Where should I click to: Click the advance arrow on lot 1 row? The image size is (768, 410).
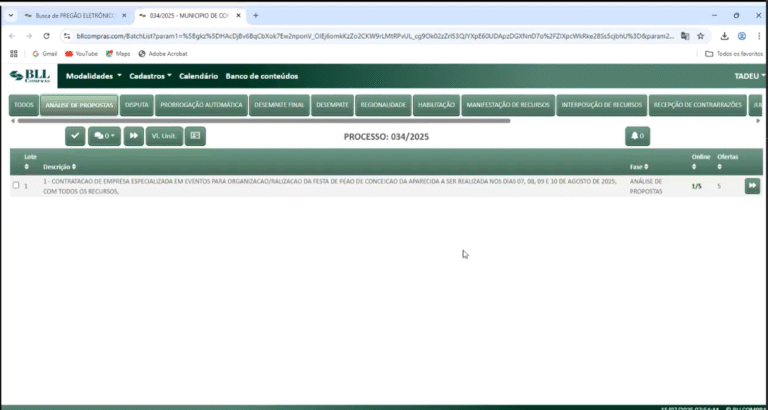[752, 186]
